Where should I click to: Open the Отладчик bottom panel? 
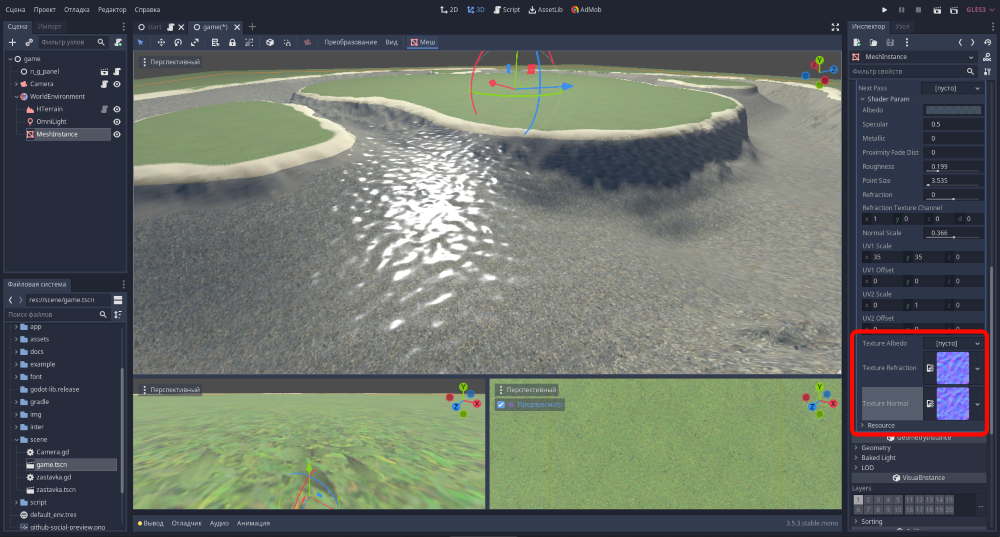click(x=186, y=523)
